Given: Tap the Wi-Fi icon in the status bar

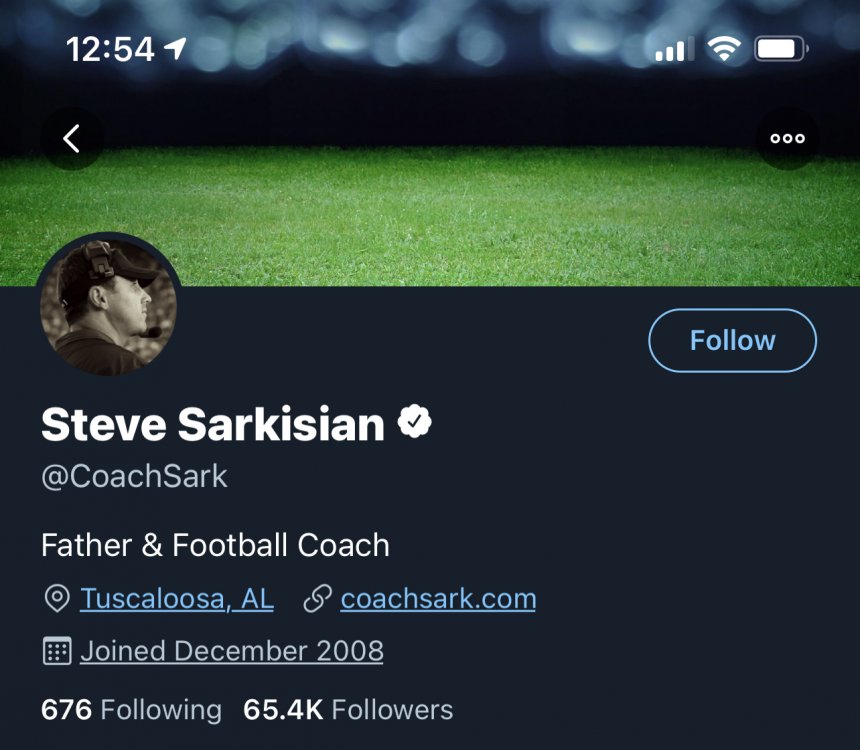Looking at the screenshot, I should point(723,48).
